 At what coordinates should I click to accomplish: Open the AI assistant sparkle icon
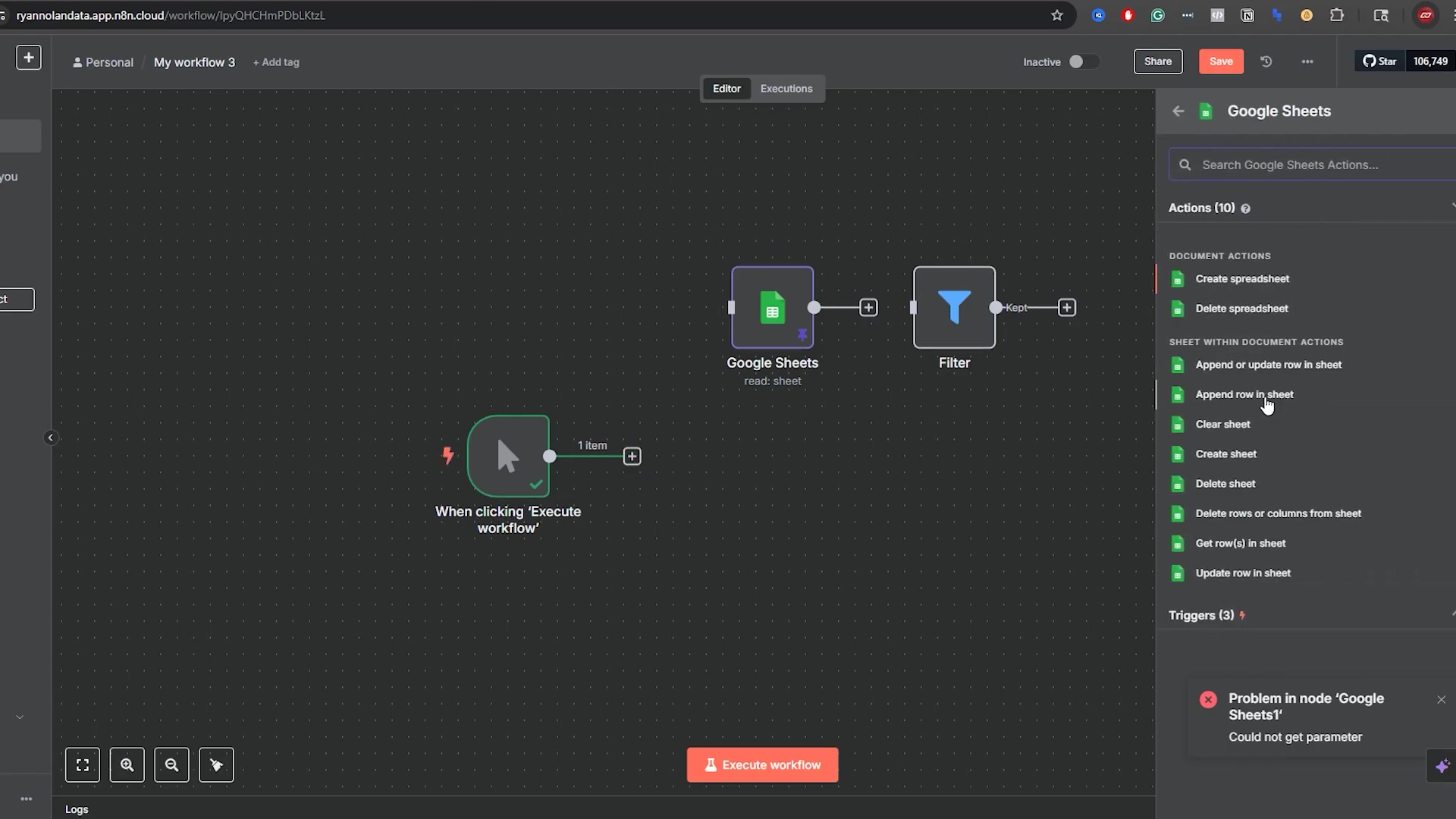point(1442,766)
